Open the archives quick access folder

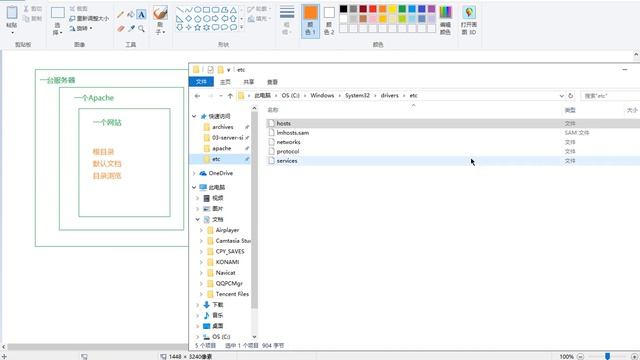(x=223, y=127)
